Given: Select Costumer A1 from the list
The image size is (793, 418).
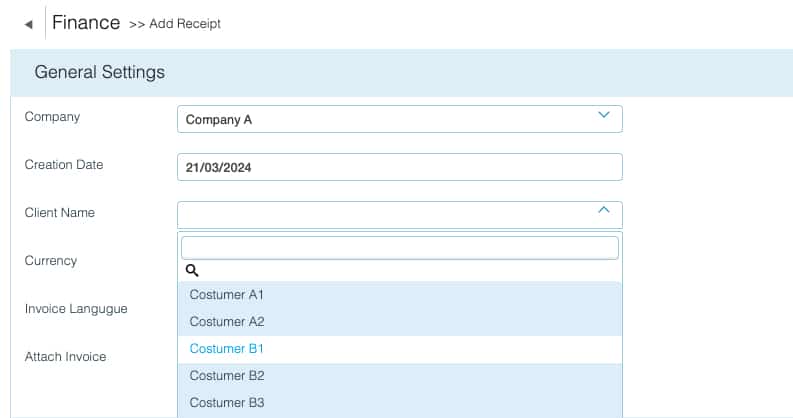Looking at the screenshot, I should click(400, 295).
